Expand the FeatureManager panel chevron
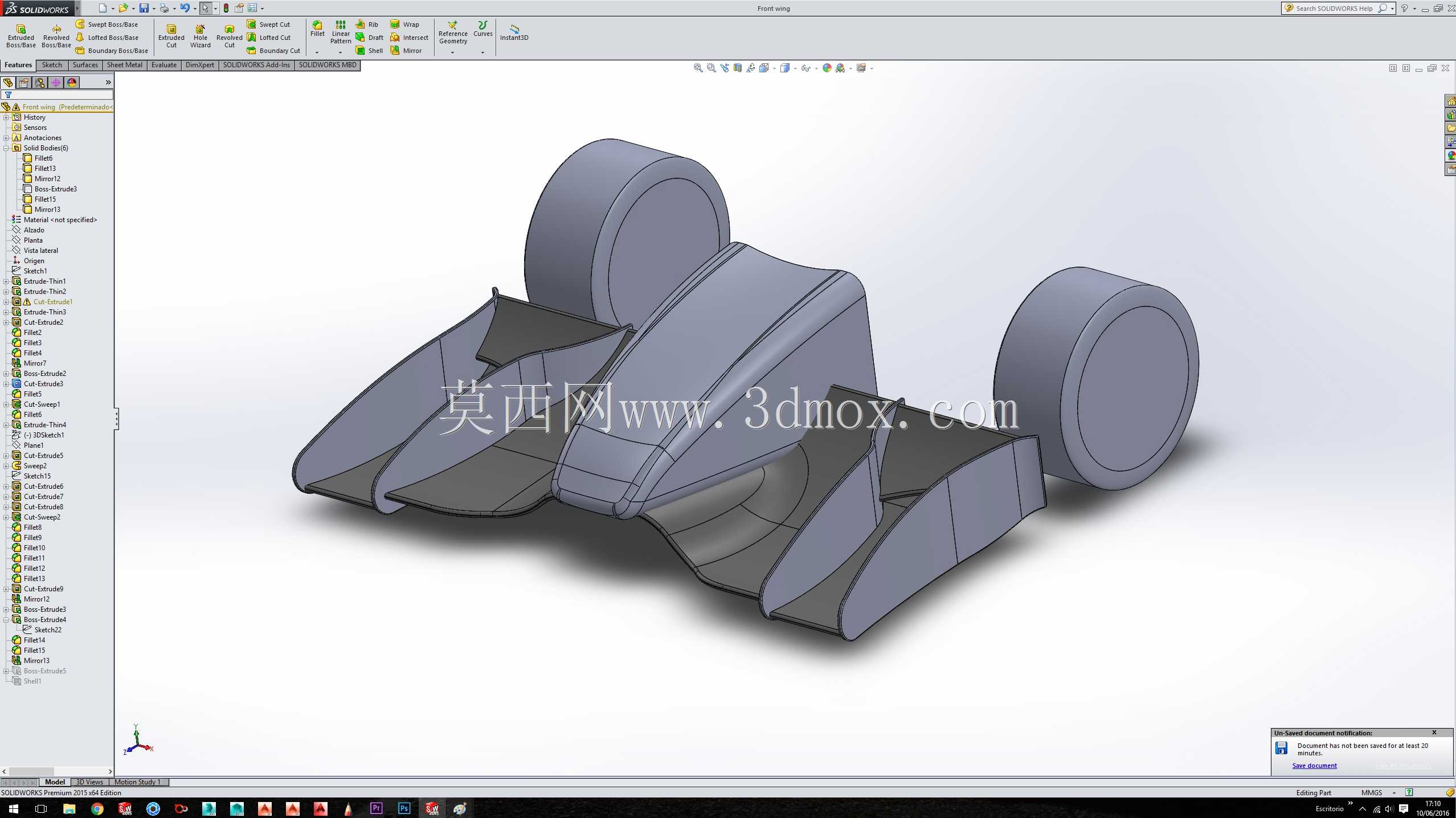Viewport: 1456px width, 818px height. click(x=108, y=83)
